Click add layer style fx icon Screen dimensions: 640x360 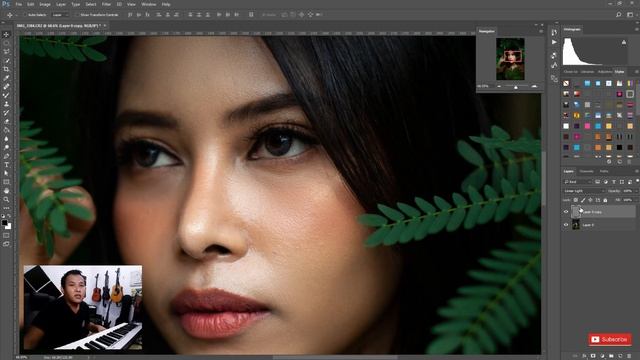[584, 356]
